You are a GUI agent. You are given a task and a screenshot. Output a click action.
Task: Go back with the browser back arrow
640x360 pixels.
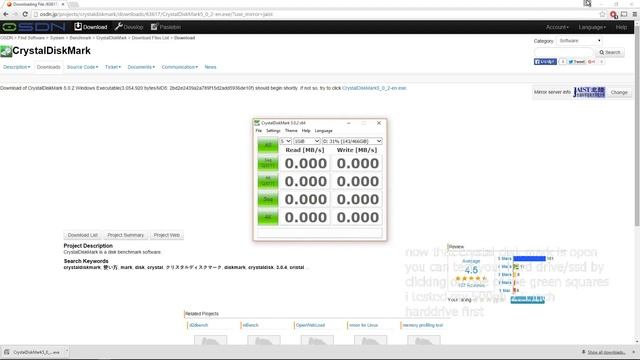tap(6, 14)
